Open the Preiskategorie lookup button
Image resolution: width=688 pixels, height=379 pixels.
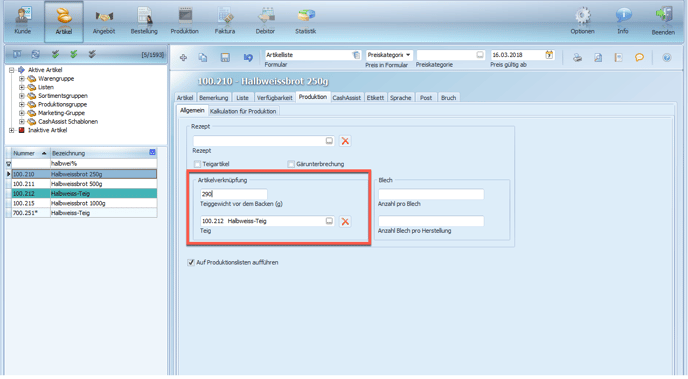click(480, 55)
